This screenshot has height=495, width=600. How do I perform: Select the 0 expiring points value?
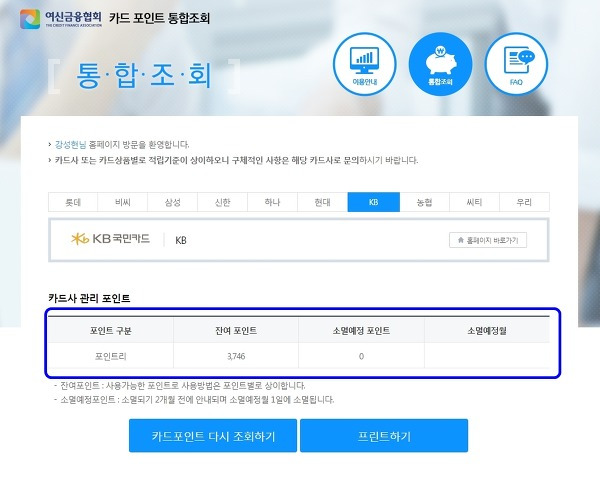pyautogui.click(x=361, y=356)
